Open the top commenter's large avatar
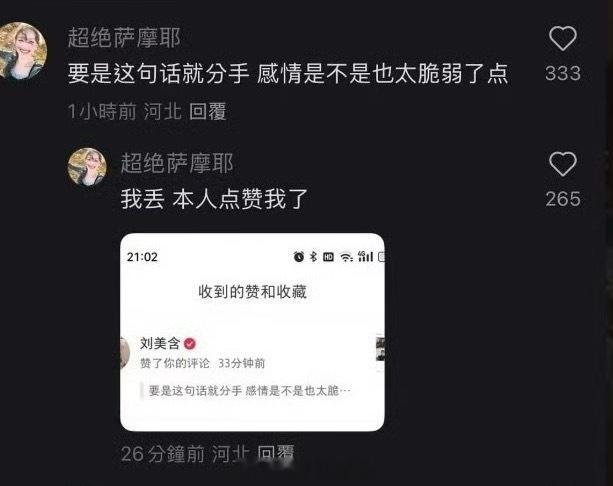This screenshot has width=613, height=486. pos(22,51)
